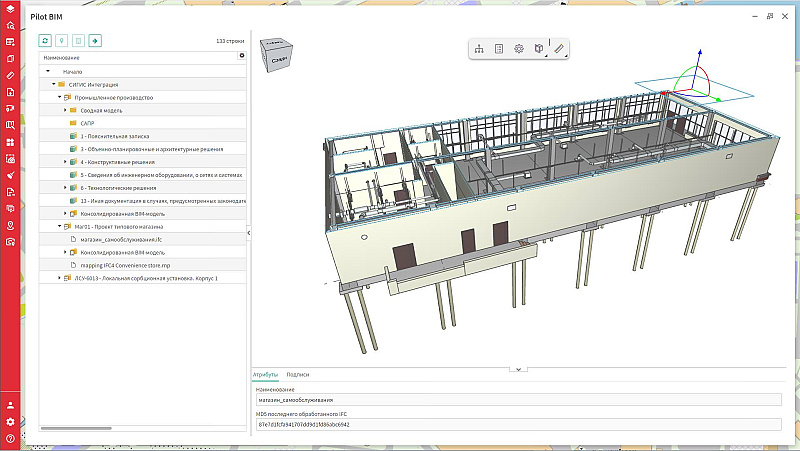Switch to the Подписи tab
This screenshot has width=800, height=451.
click(x=297, y=374)
